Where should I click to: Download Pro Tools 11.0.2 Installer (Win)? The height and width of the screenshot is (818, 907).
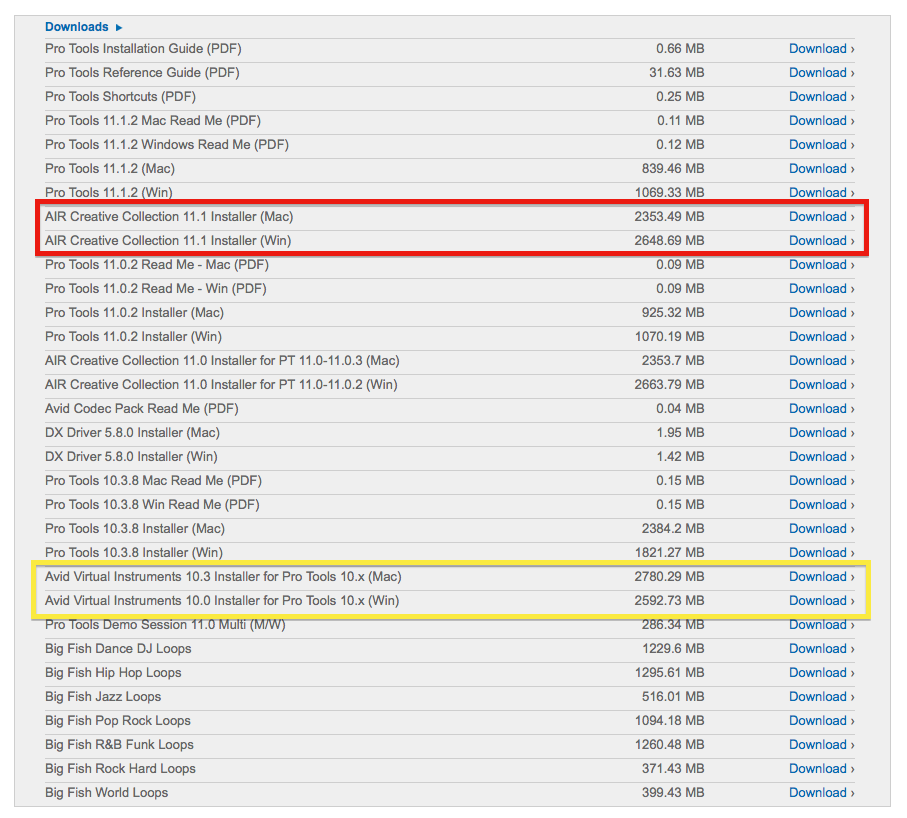tap(821, 337)
